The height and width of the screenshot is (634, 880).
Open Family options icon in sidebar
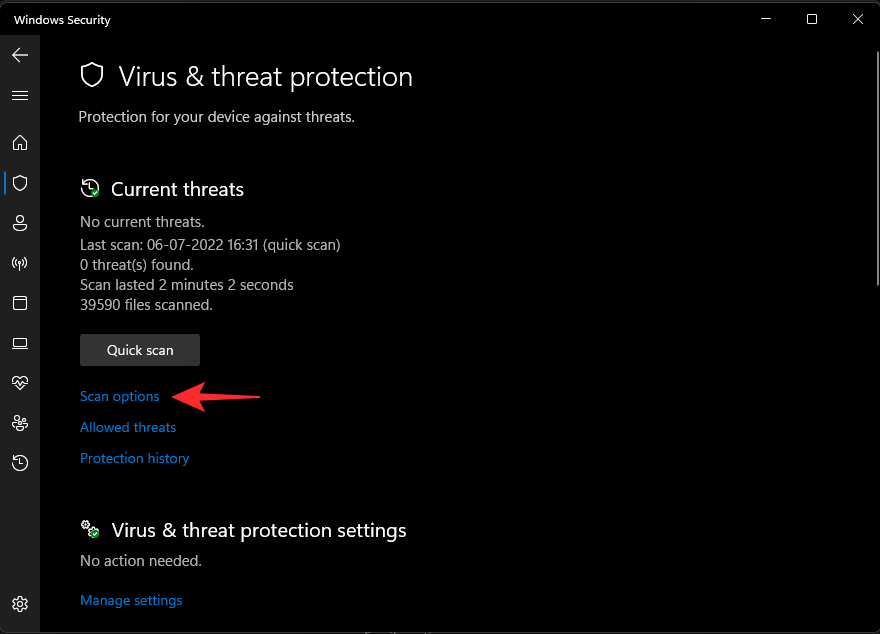click(20, 423)
